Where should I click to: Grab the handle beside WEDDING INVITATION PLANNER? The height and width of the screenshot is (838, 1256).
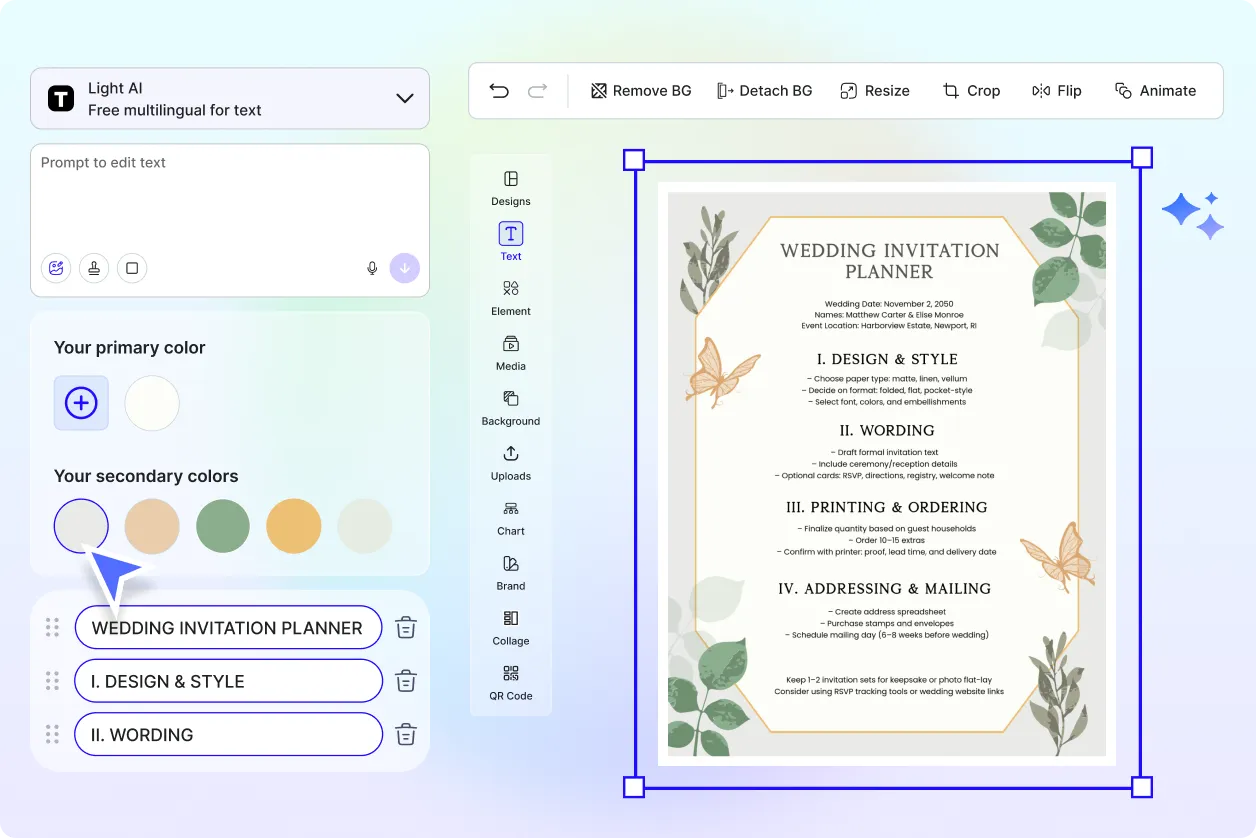[x=52, y=628]
